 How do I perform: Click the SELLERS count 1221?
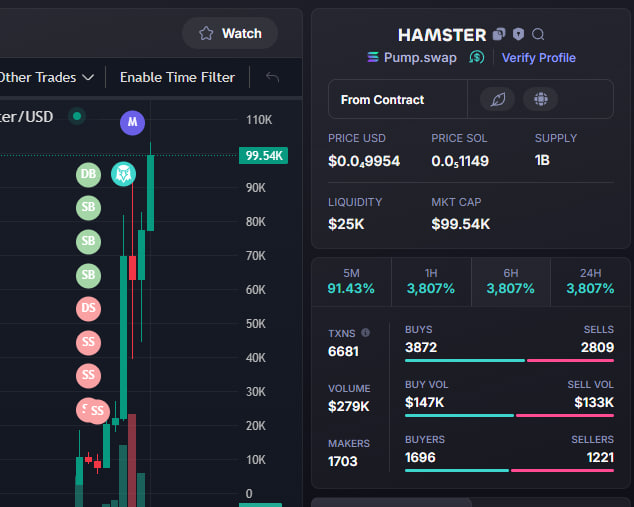pyautogui.click(x=600, y=457)
